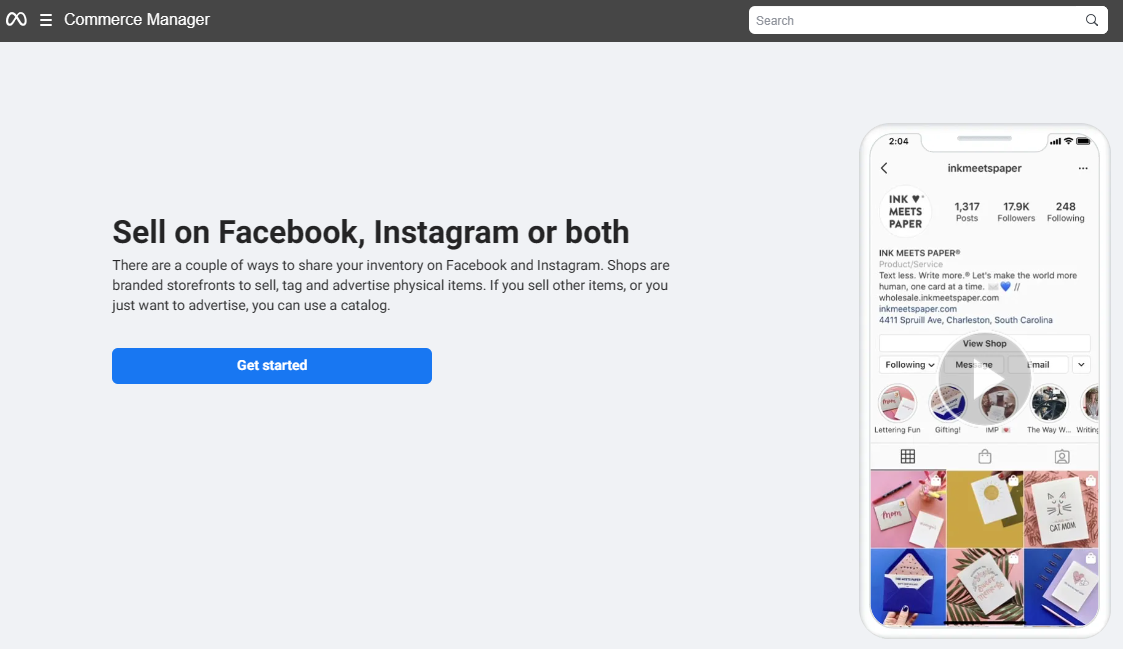Select the grid view tab icon

(x=908, y=457)
